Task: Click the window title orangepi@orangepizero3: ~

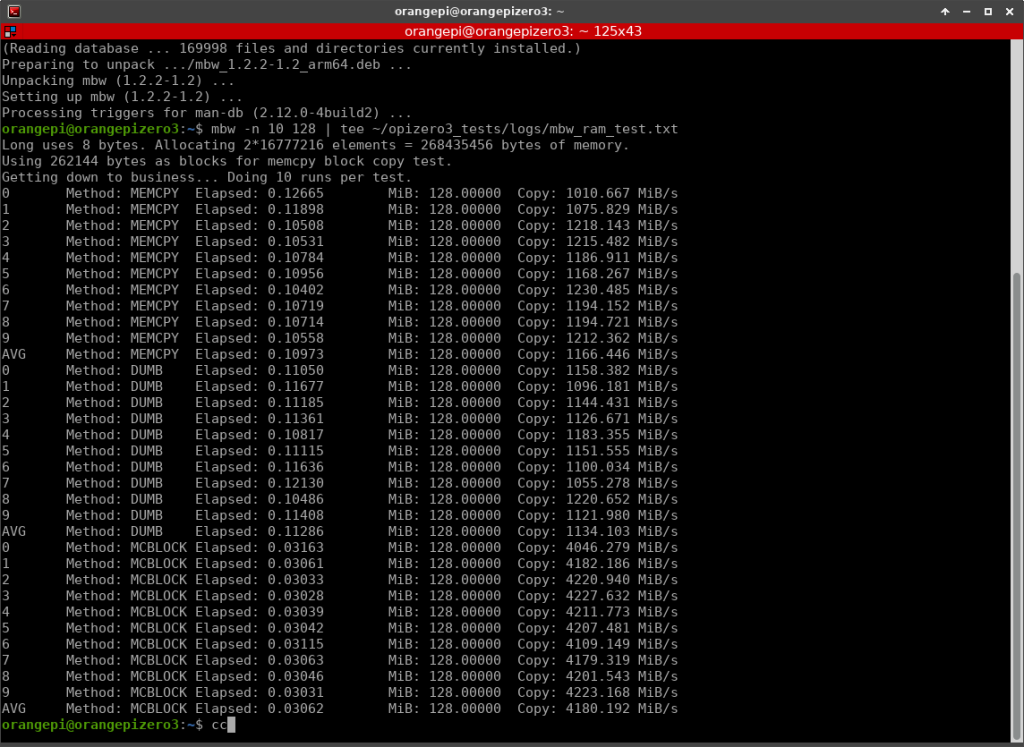Action: [512, 11]
